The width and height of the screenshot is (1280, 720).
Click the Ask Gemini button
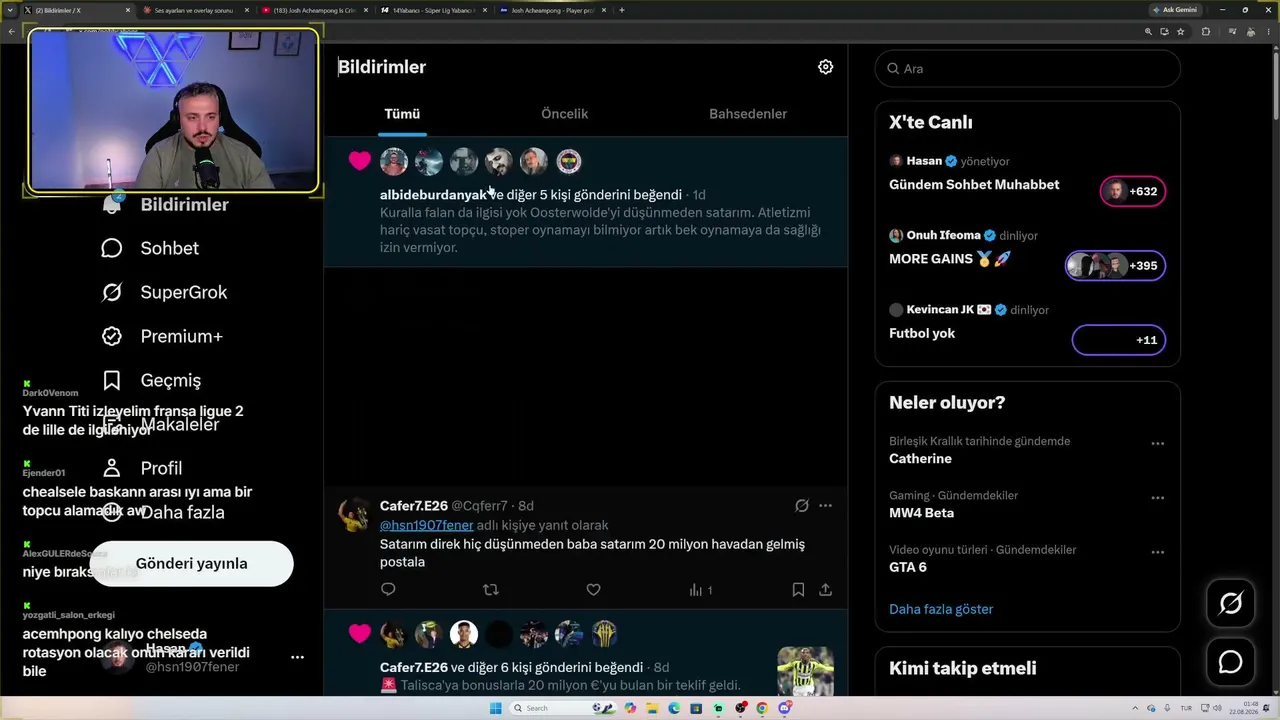click(1174, 10)
